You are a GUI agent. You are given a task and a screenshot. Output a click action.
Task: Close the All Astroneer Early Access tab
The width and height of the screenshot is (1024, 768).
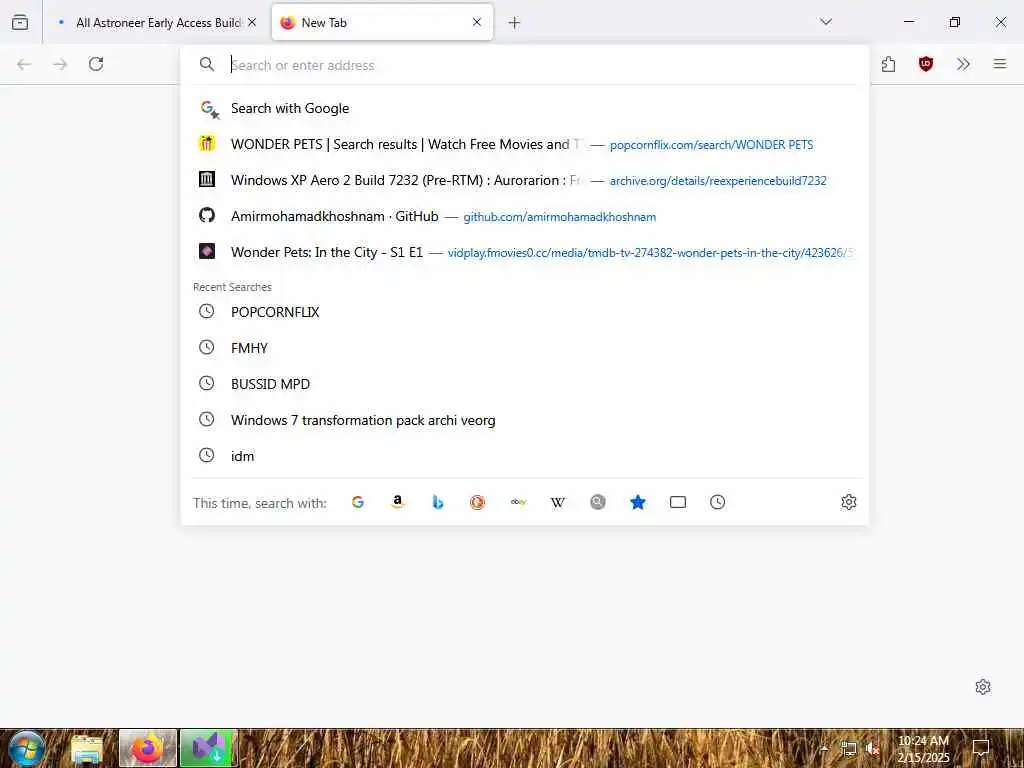coord(252,22)
